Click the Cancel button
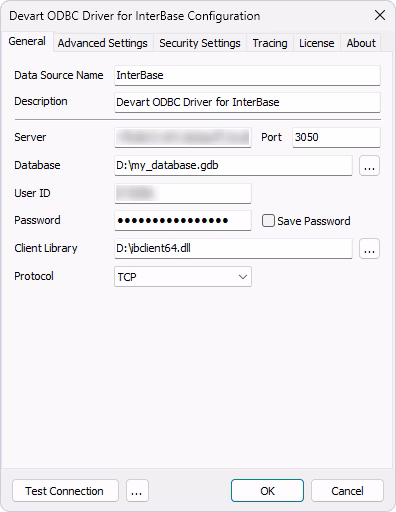Viewport: 396px width, 512px height. click(x=347, y=491)
